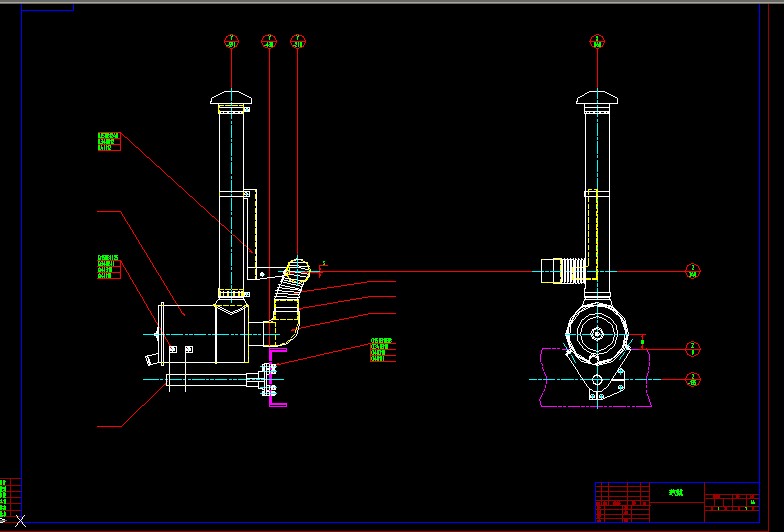The image size is (784, 532).
Task: Select the rain cap atop the right view stack
Action: pyautogui.click(x=598, y=98)
